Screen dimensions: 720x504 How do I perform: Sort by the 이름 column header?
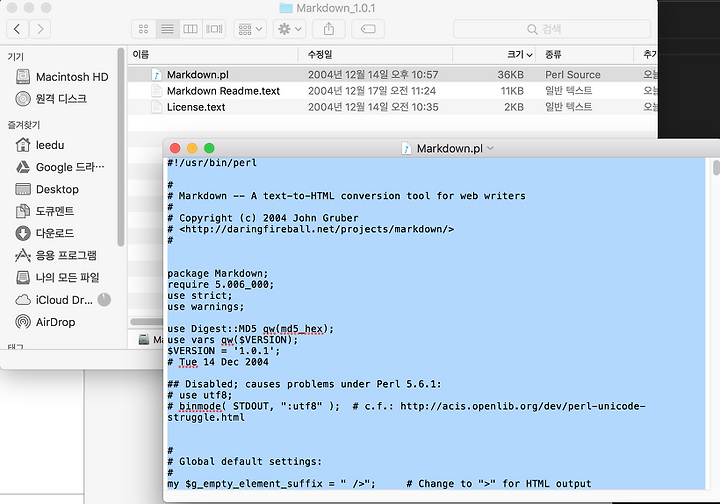[x=213, y=55]
